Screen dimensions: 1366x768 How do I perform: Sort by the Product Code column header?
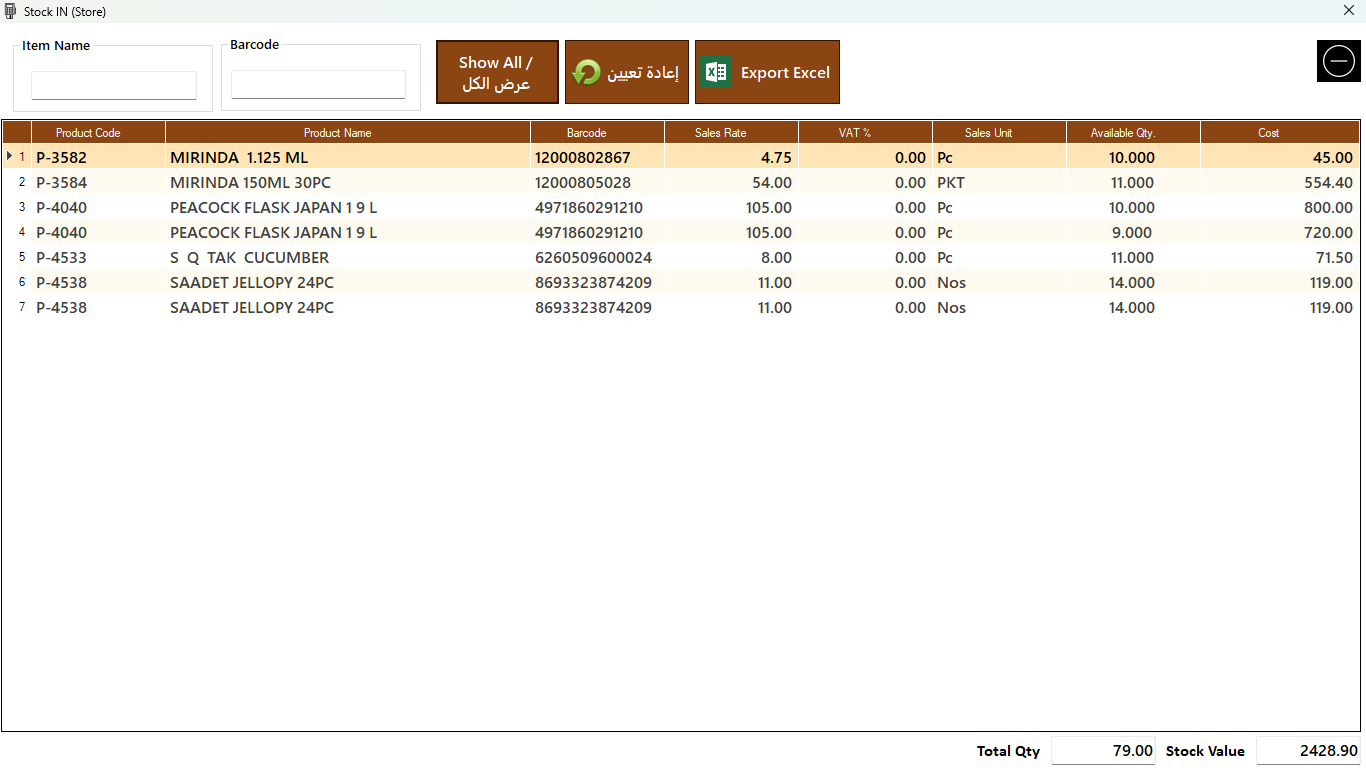98,132
